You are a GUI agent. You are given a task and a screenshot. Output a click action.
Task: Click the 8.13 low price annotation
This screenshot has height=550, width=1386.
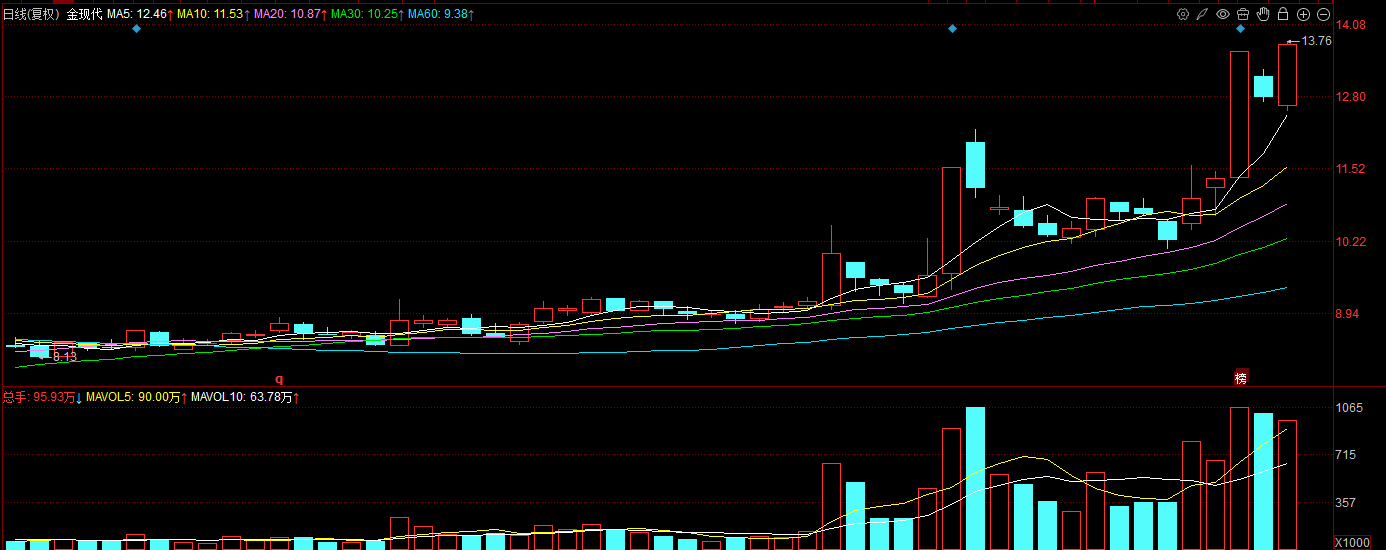point(65,357)
